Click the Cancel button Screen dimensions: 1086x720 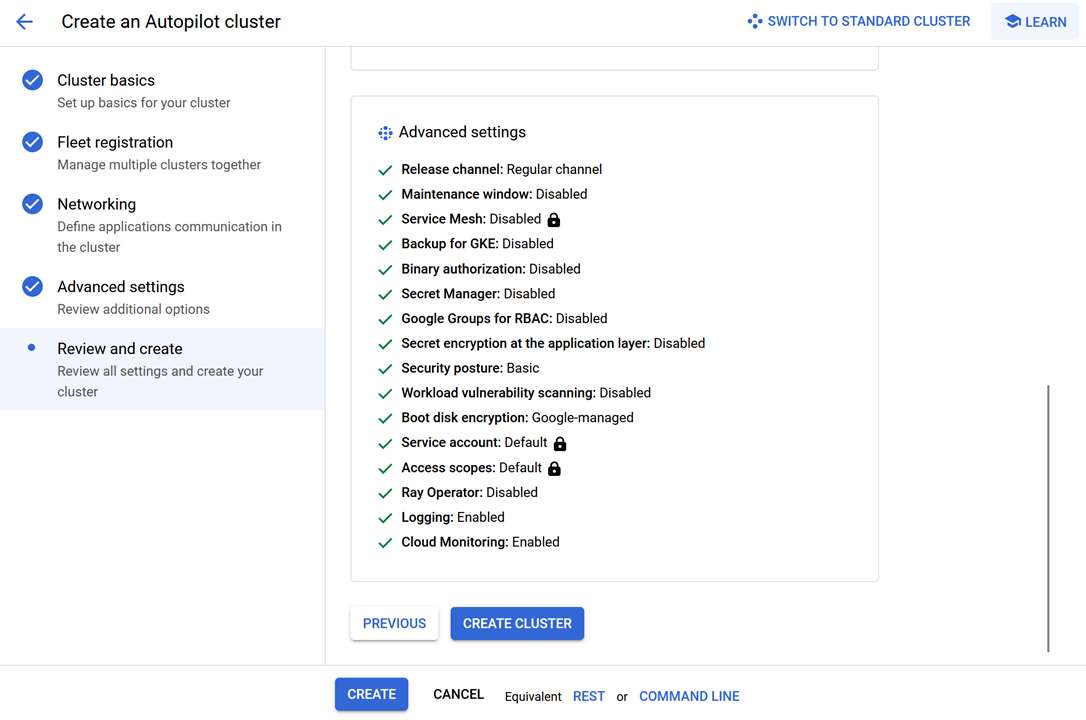459,694
